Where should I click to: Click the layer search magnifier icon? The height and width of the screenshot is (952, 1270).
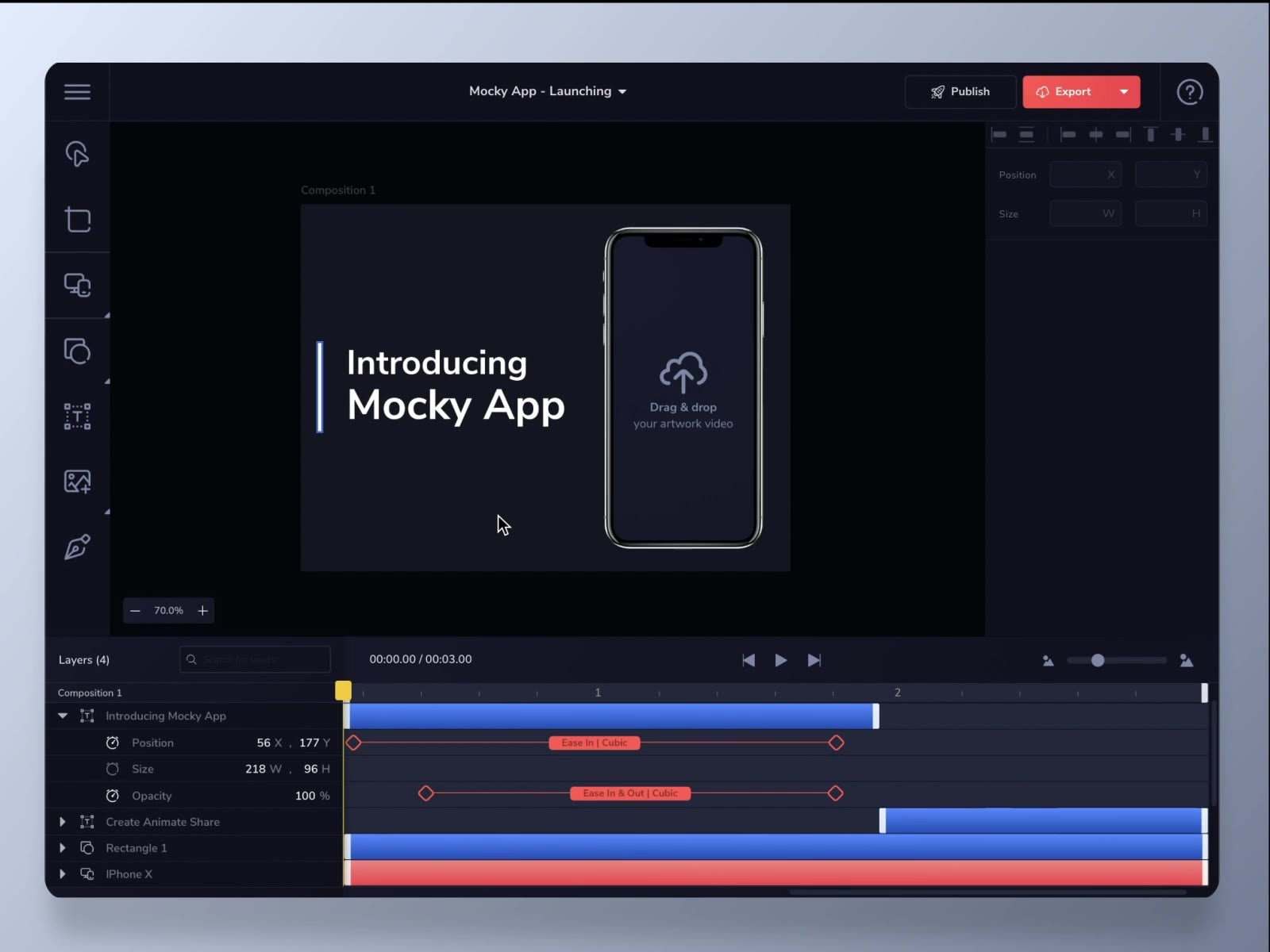[x=191, y=659]
